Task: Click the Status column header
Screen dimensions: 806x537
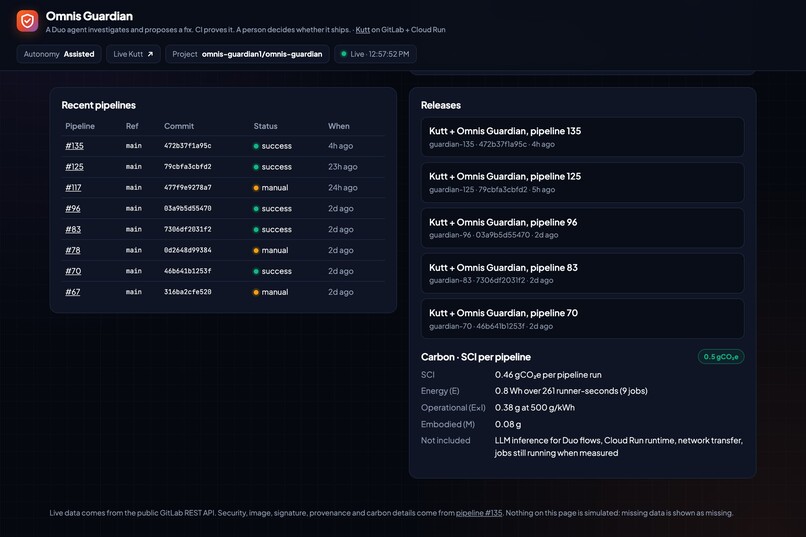Action: [265, 126]
